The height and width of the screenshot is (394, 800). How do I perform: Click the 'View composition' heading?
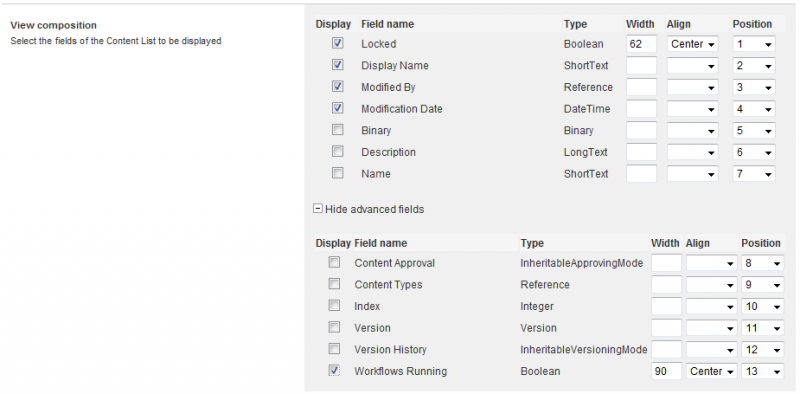pos(54,25)
